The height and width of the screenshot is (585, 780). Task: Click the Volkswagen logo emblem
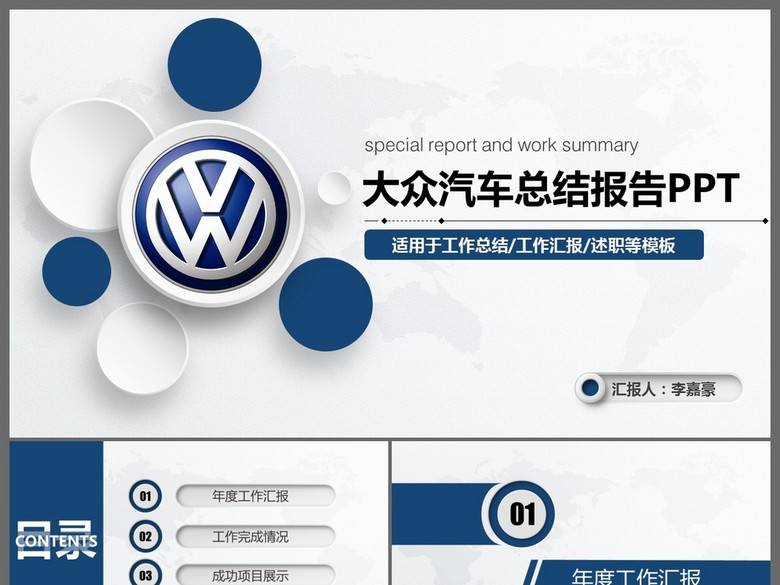[211, 214]
